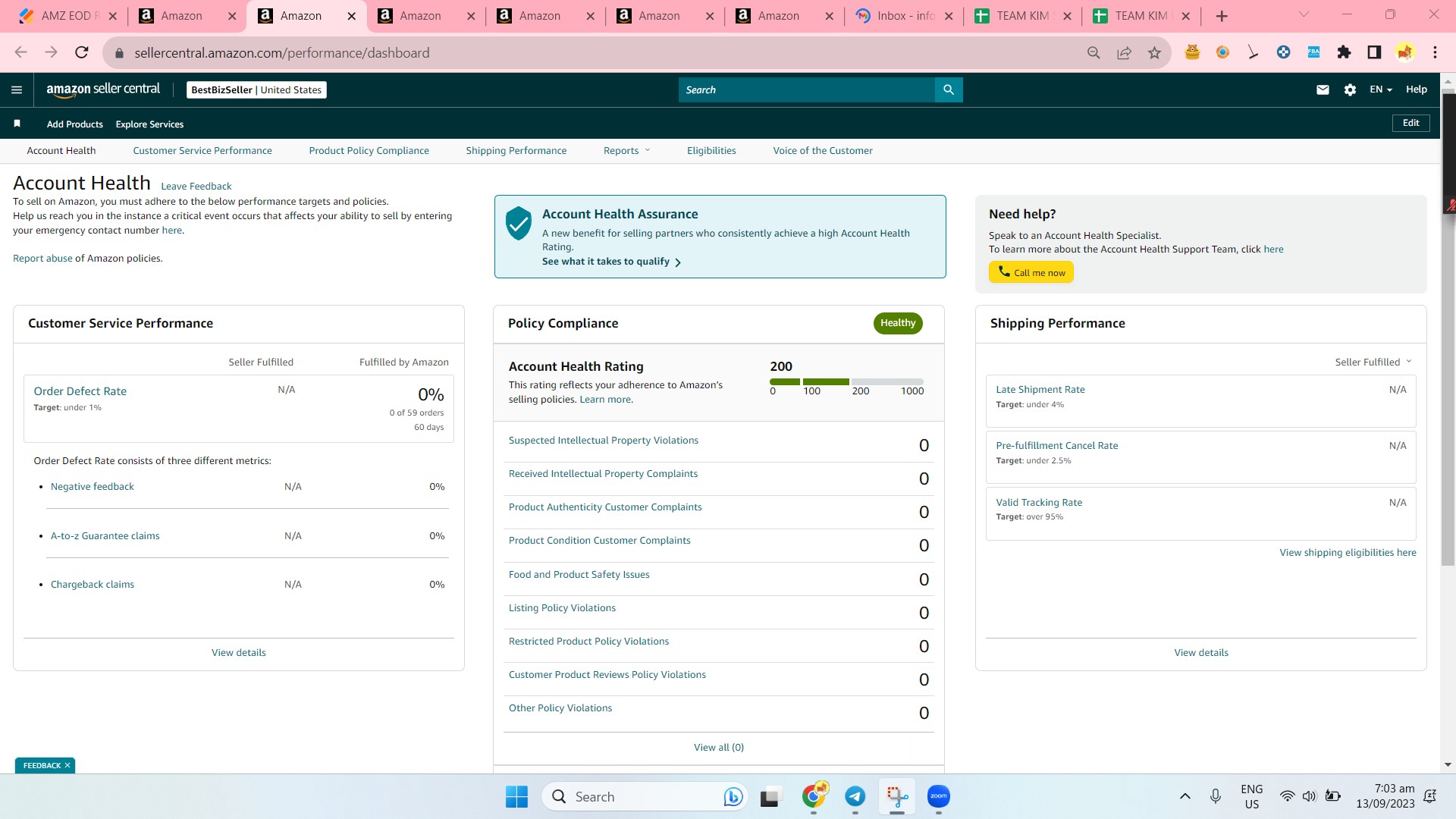Open the Windows Start menu
The image size is (1456, 819).
tap(516, 796)
